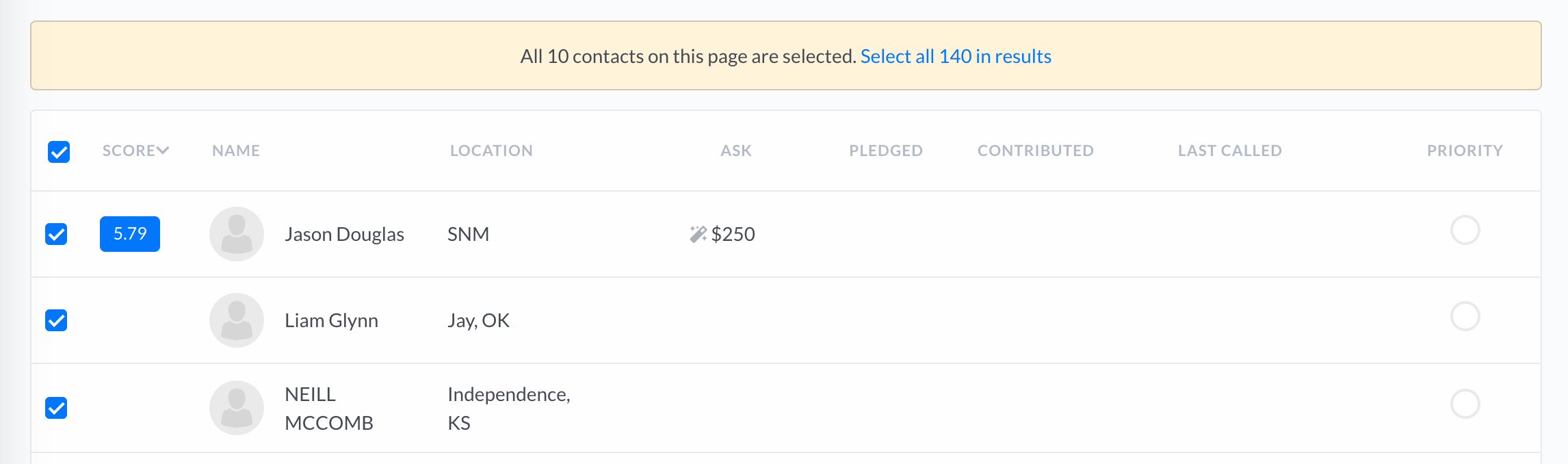Deselect Jason Douglas's row checkbox

click(56, 234)
